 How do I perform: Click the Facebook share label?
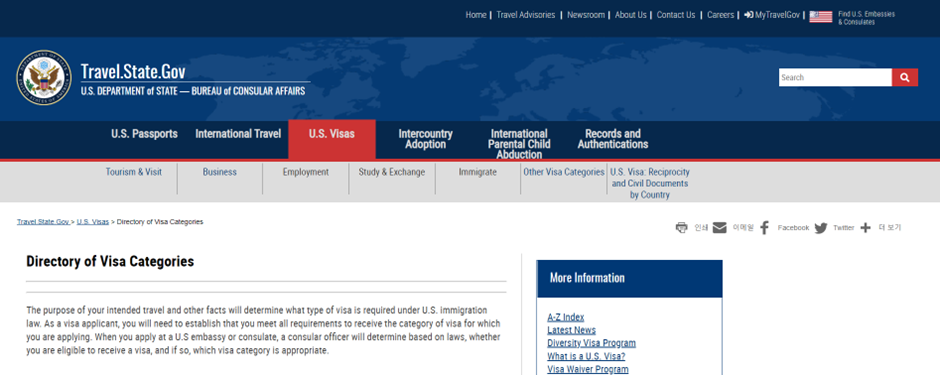793,228
